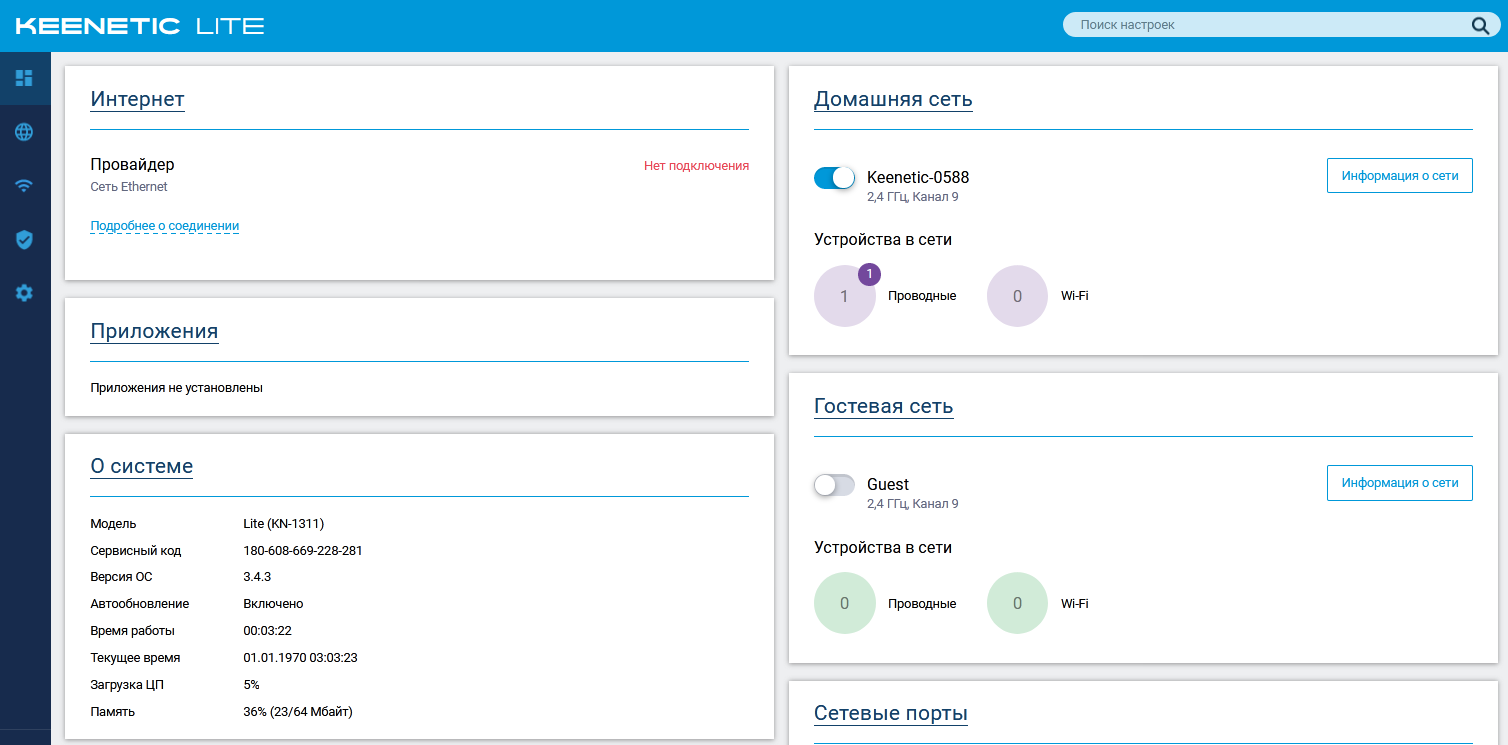This screenshot has height=745, width=1508.
Task: Open the dashboard icon in sidebar
Action: 24,78
